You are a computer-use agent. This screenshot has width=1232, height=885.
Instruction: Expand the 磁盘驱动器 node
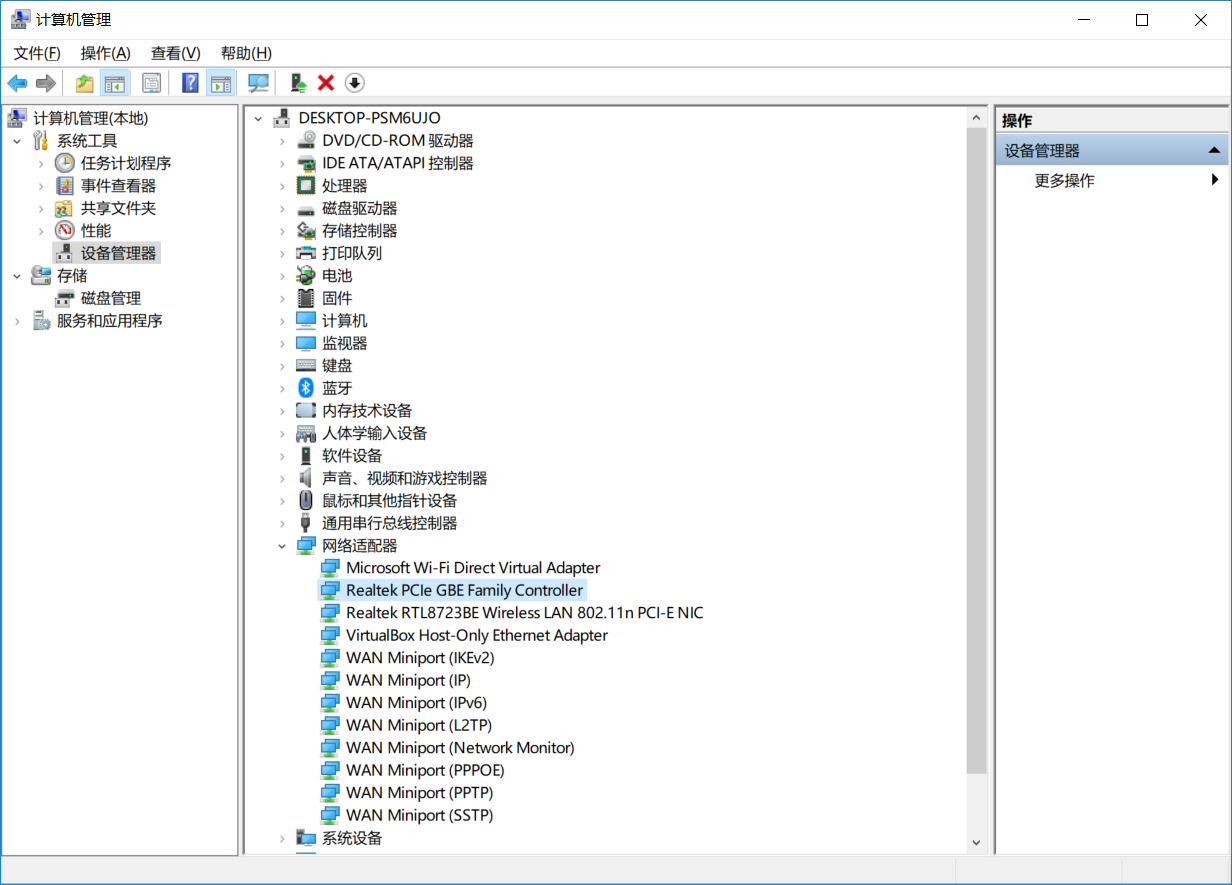pos(282,208)
